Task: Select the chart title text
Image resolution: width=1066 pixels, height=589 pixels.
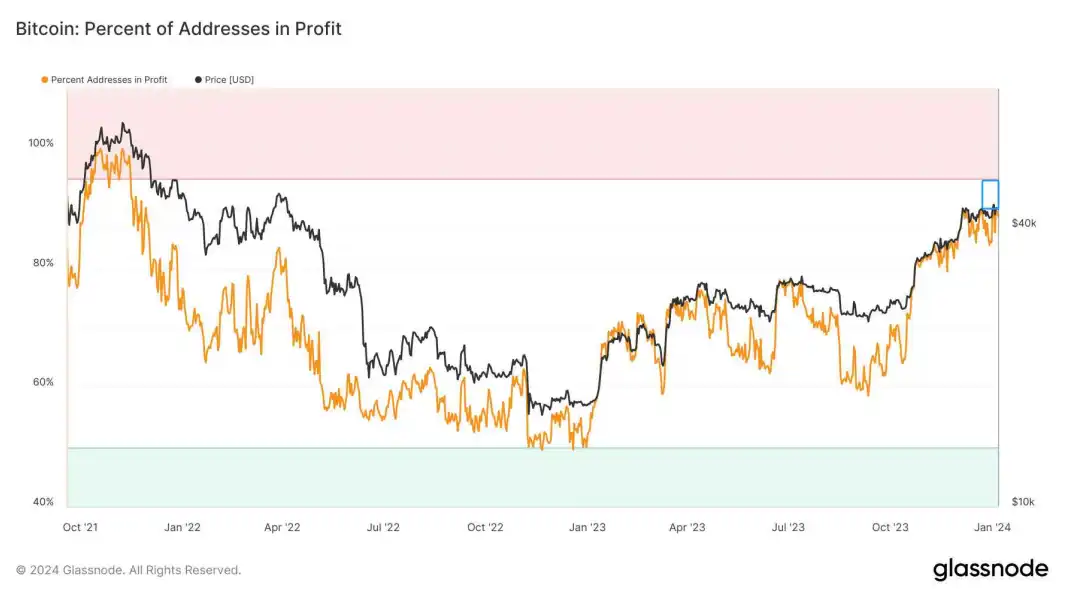Action: pos(178,29)
